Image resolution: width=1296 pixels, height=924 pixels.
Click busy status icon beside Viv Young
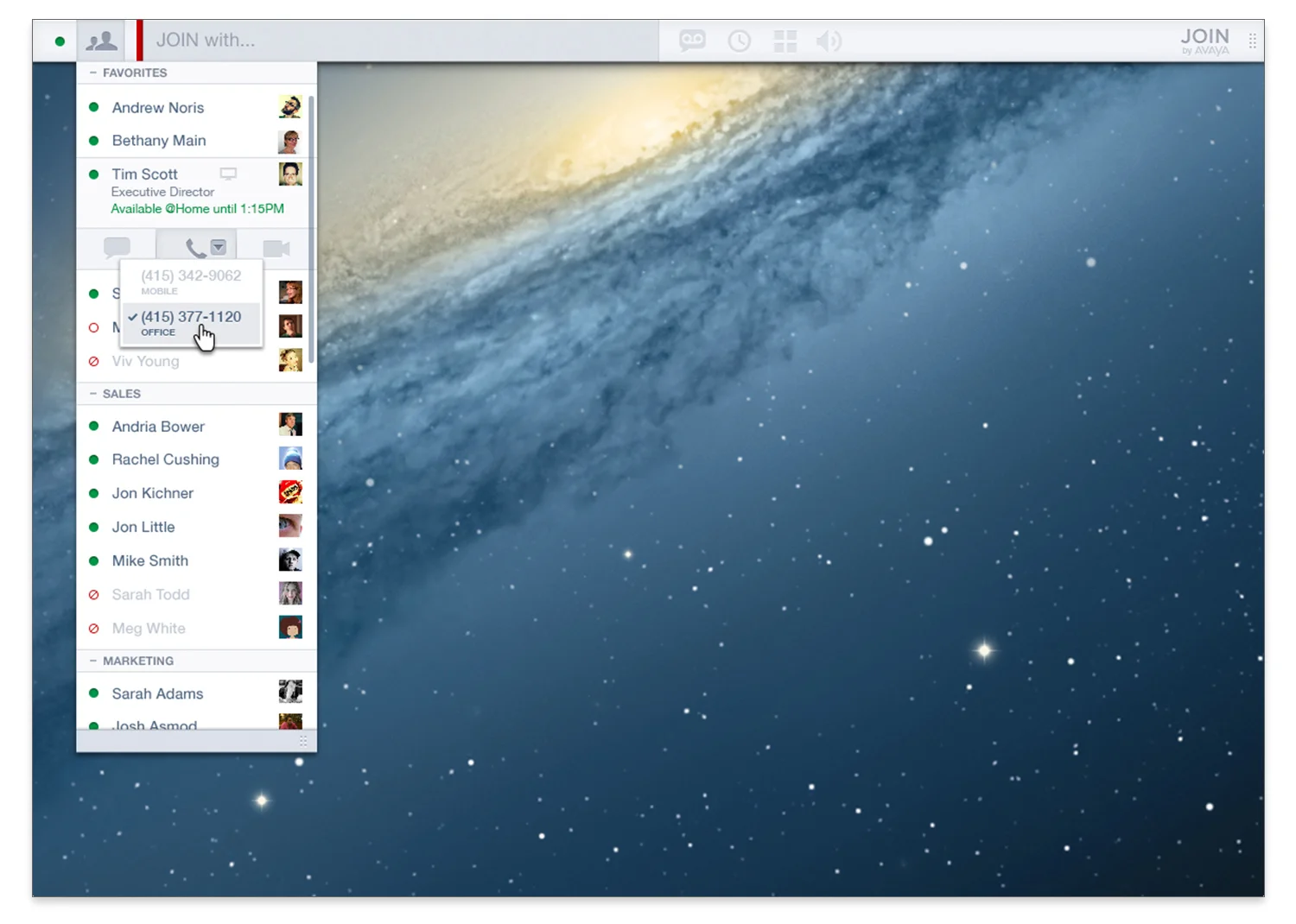pos(93,362)
